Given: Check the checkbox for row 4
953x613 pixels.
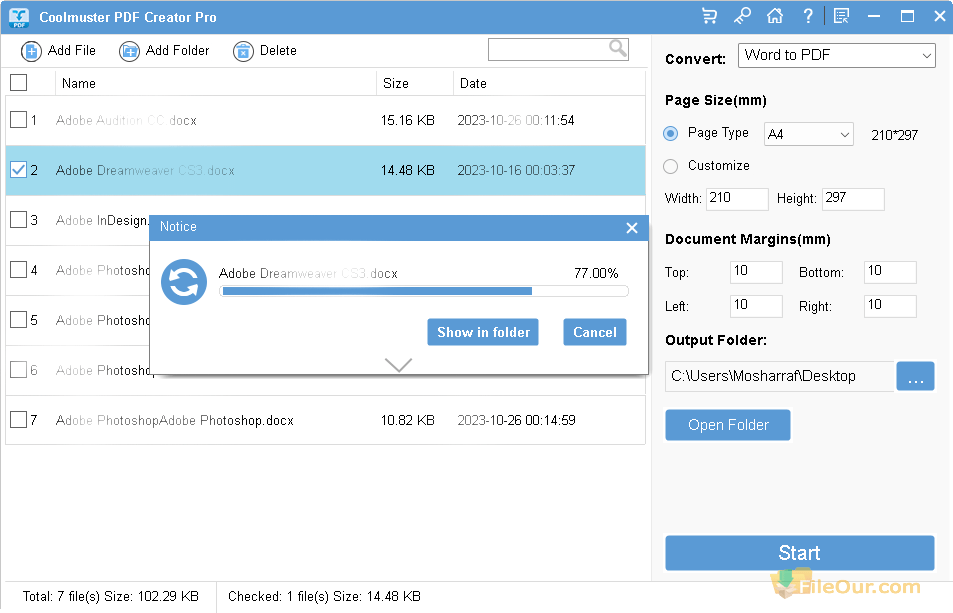Looking at the screenshot, I should (19, 270).
